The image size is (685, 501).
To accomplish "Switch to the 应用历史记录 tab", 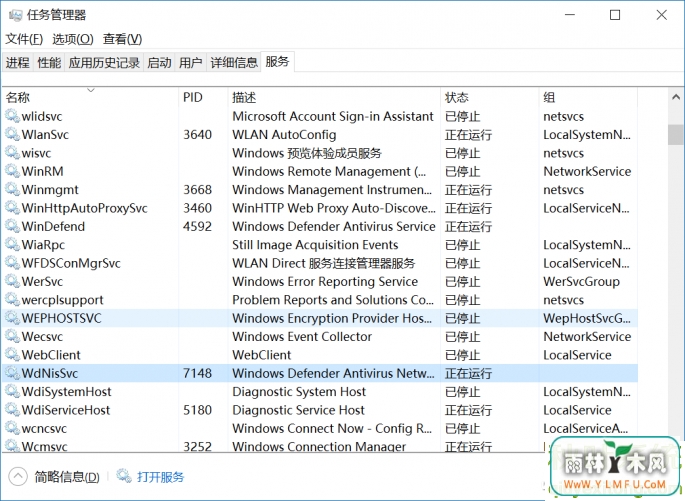I will click(x=104, y=63).
